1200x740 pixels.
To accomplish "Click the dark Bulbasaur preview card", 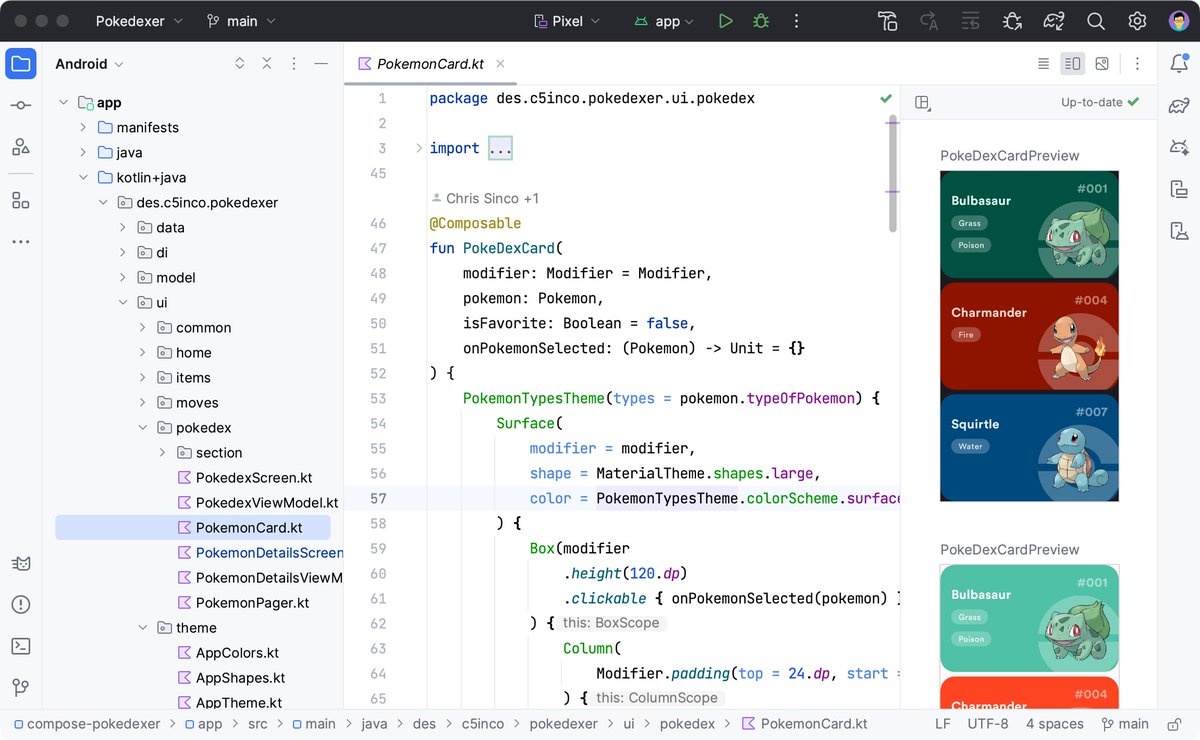I will (1029, 225).
